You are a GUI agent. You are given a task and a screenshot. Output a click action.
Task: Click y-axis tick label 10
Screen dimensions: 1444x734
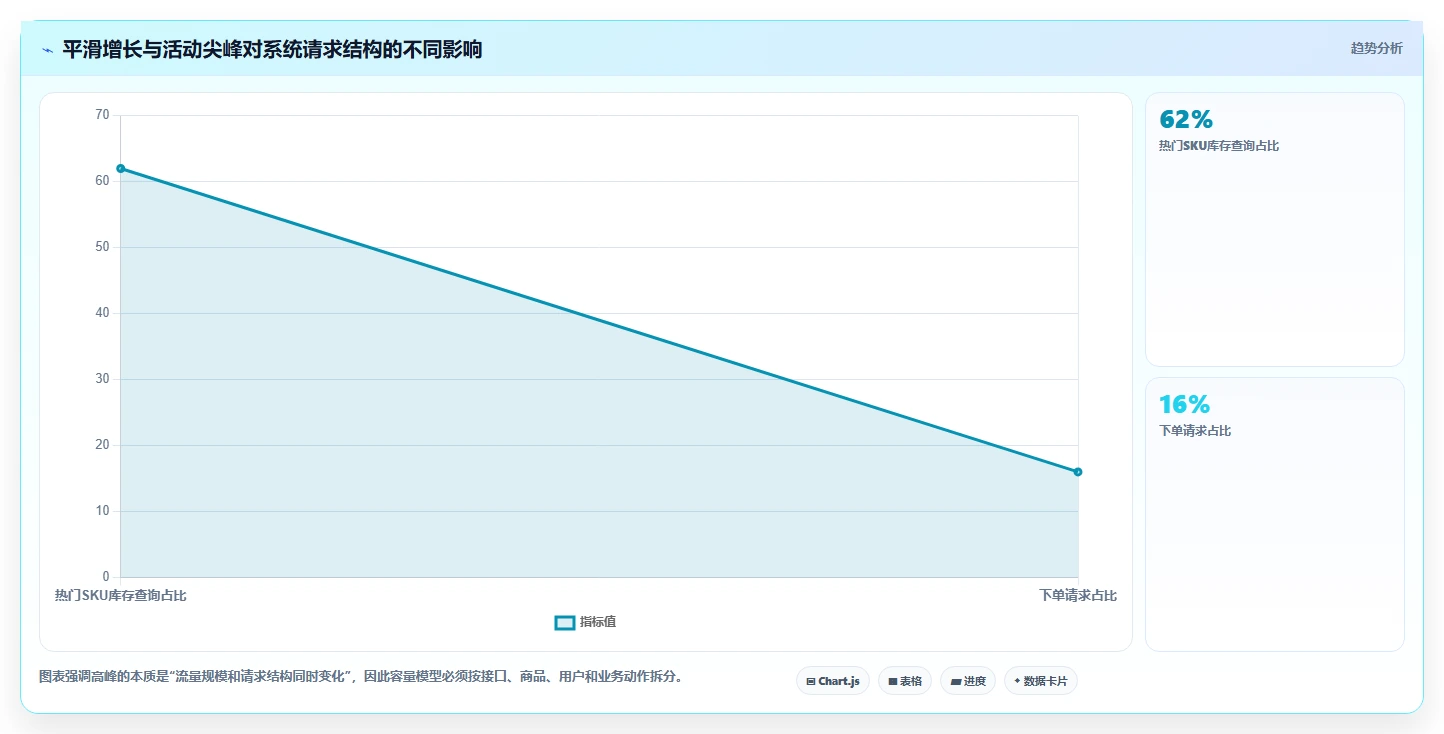102,511
